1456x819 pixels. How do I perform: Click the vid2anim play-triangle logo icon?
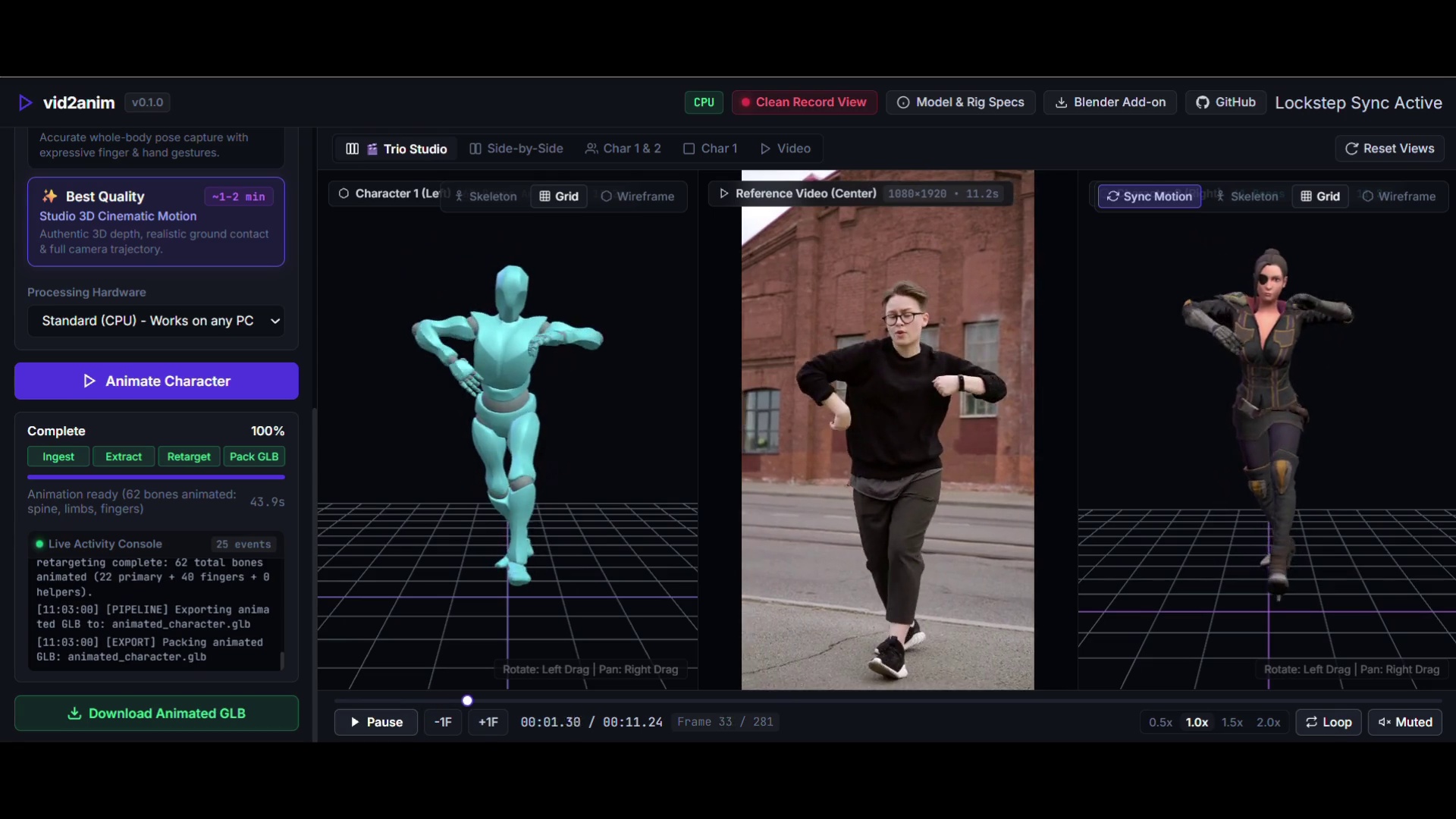pos(26,102)
